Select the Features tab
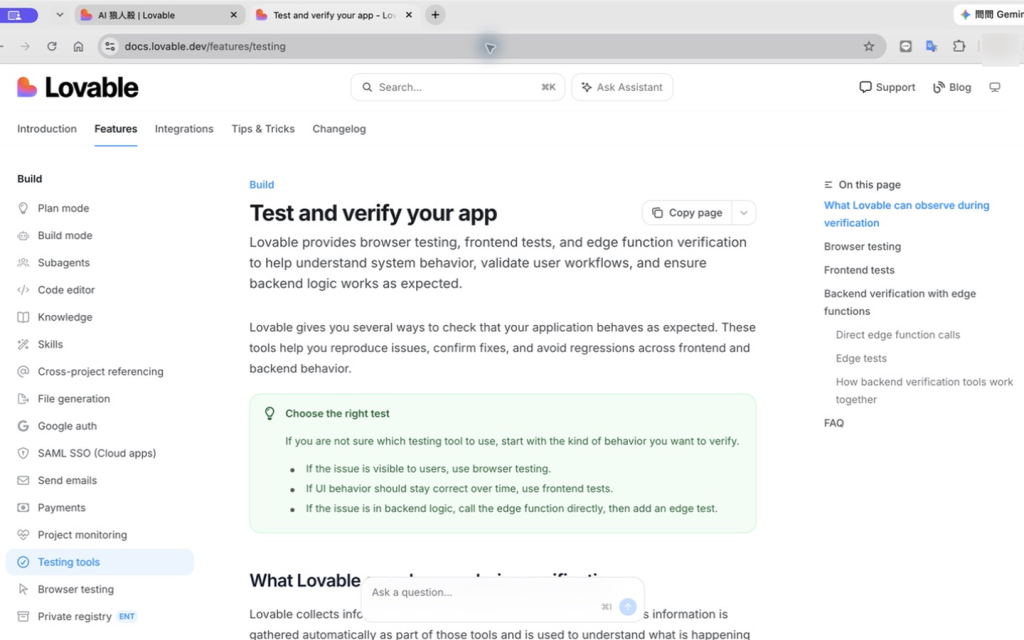This screenshot has width=1024, height=640. 116,129
